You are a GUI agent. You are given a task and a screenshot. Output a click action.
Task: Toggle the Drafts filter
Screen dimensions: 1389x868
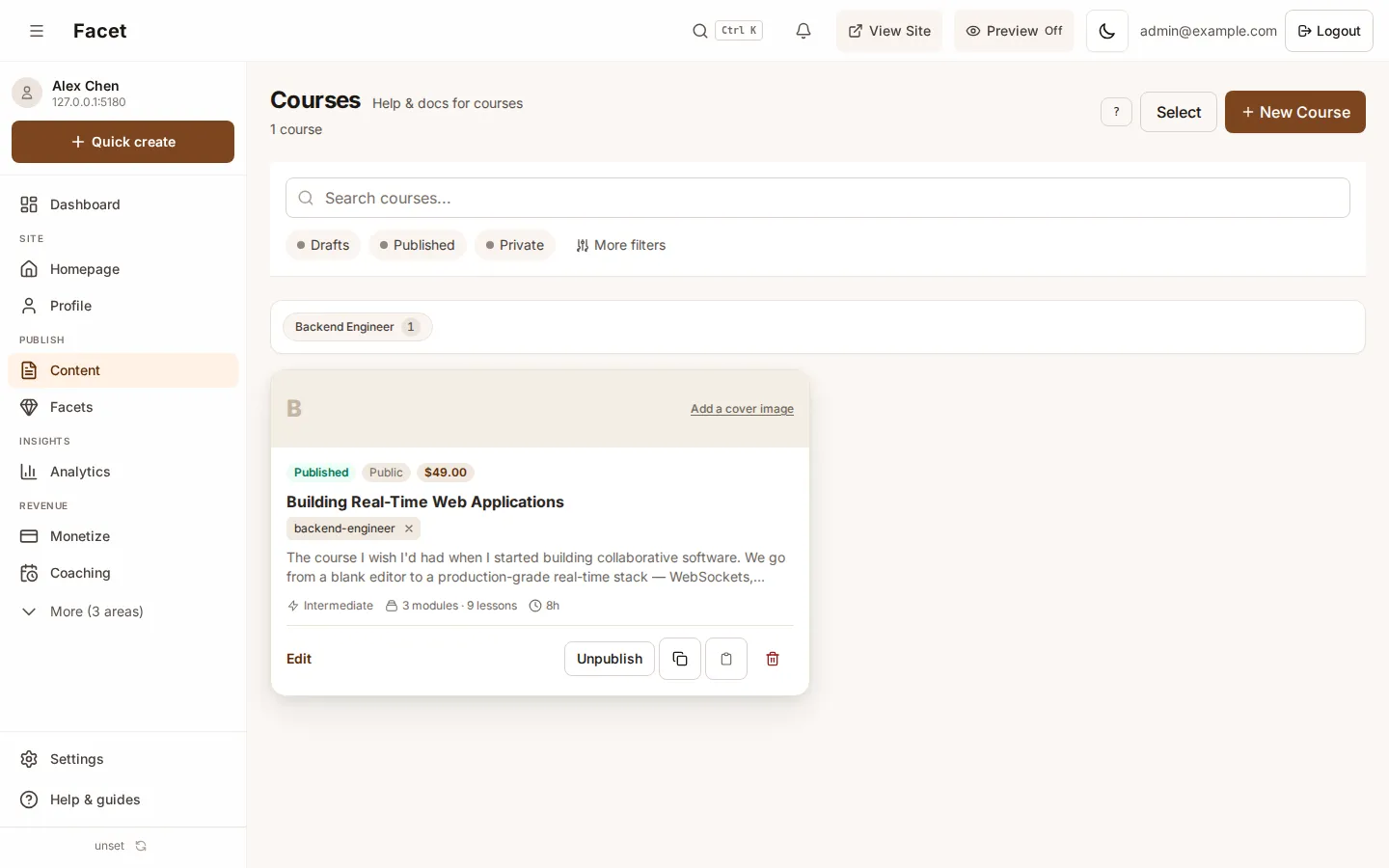(x=323, y=245)
